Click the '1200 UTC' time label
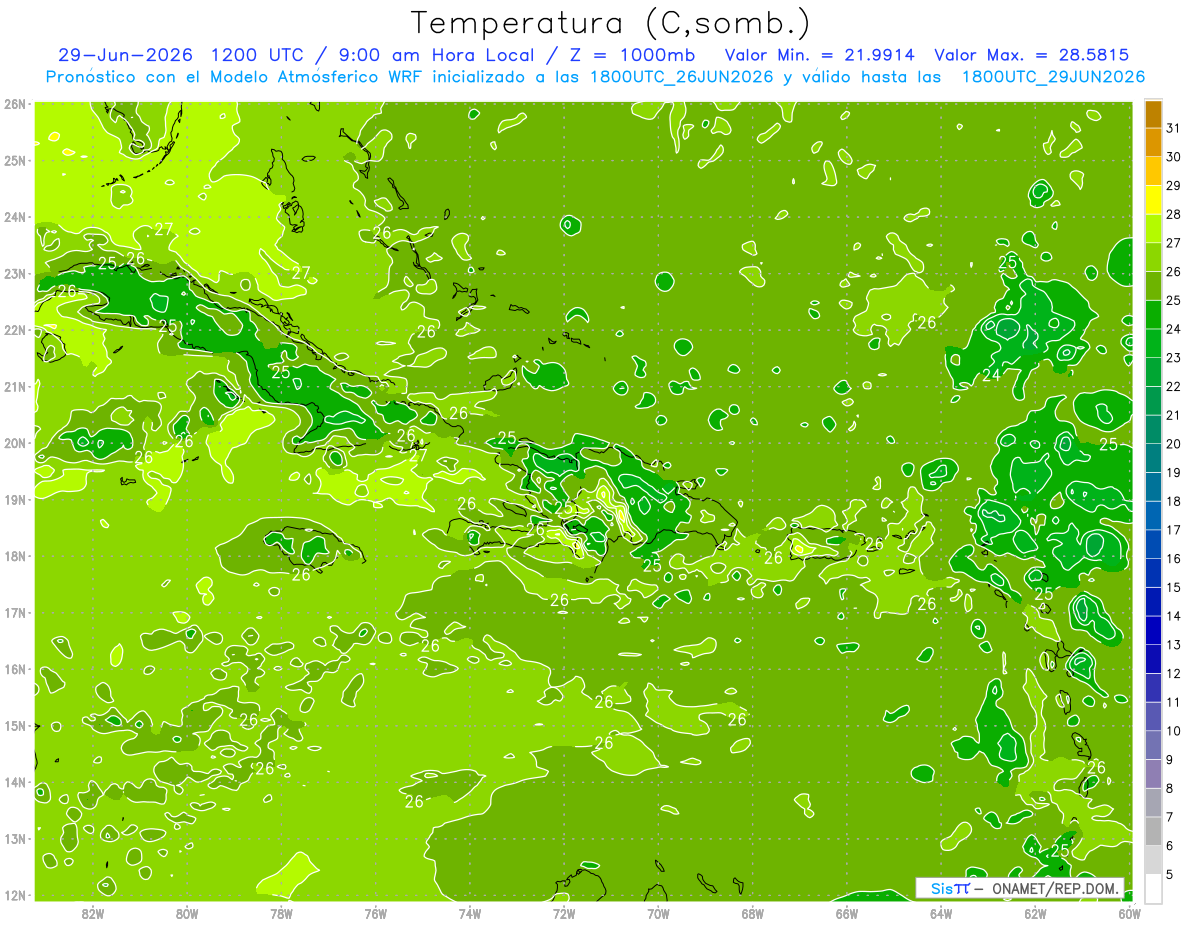This screenshot has height=927, width=1200. click(255, 55)
